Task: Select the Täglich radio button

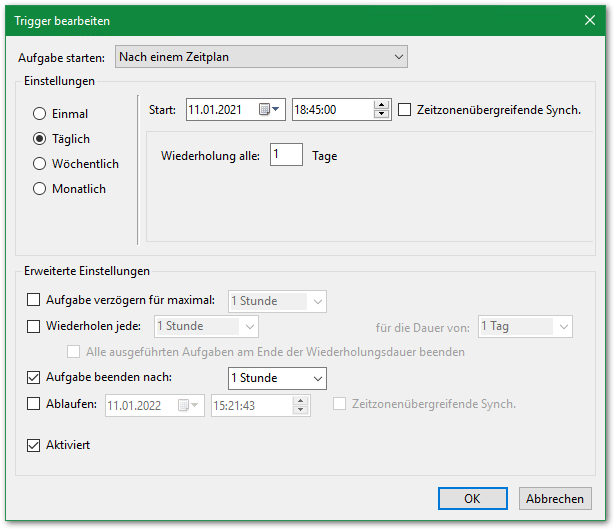Action: [x=40, y=139]
